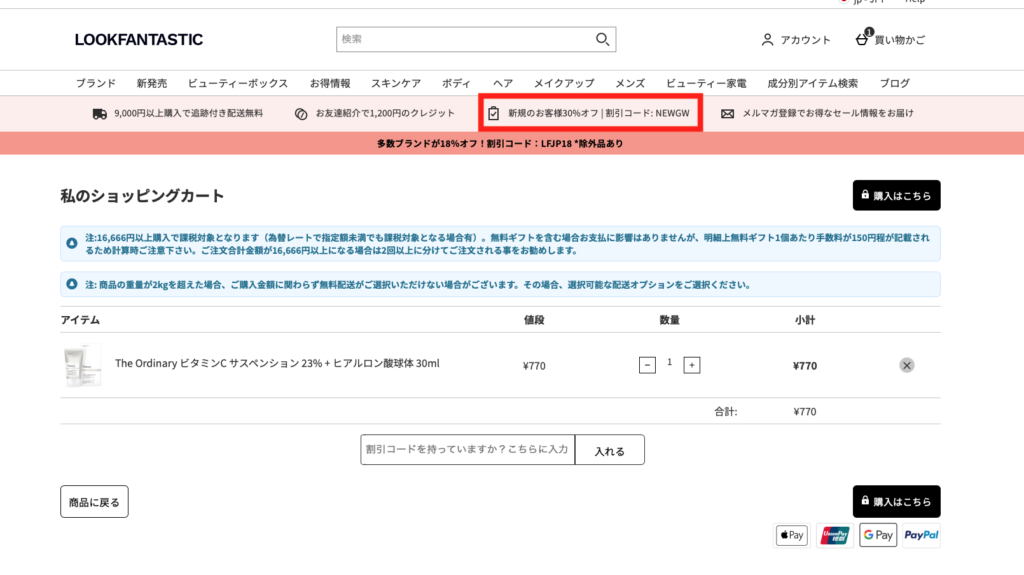Open the ビューティー家電 menu

tap(705, 83)
